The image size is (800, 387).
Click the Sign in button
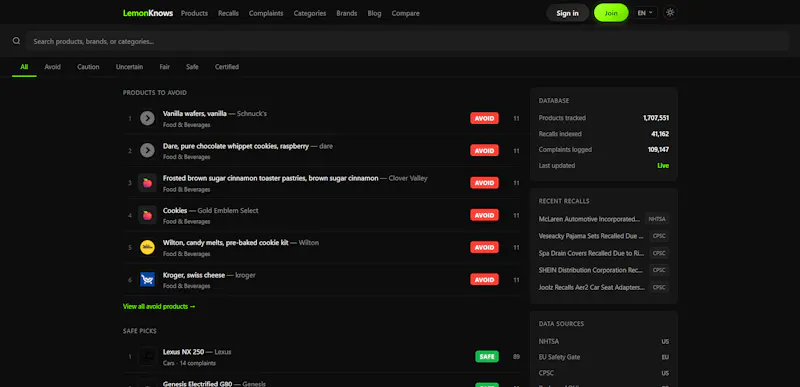567,13
